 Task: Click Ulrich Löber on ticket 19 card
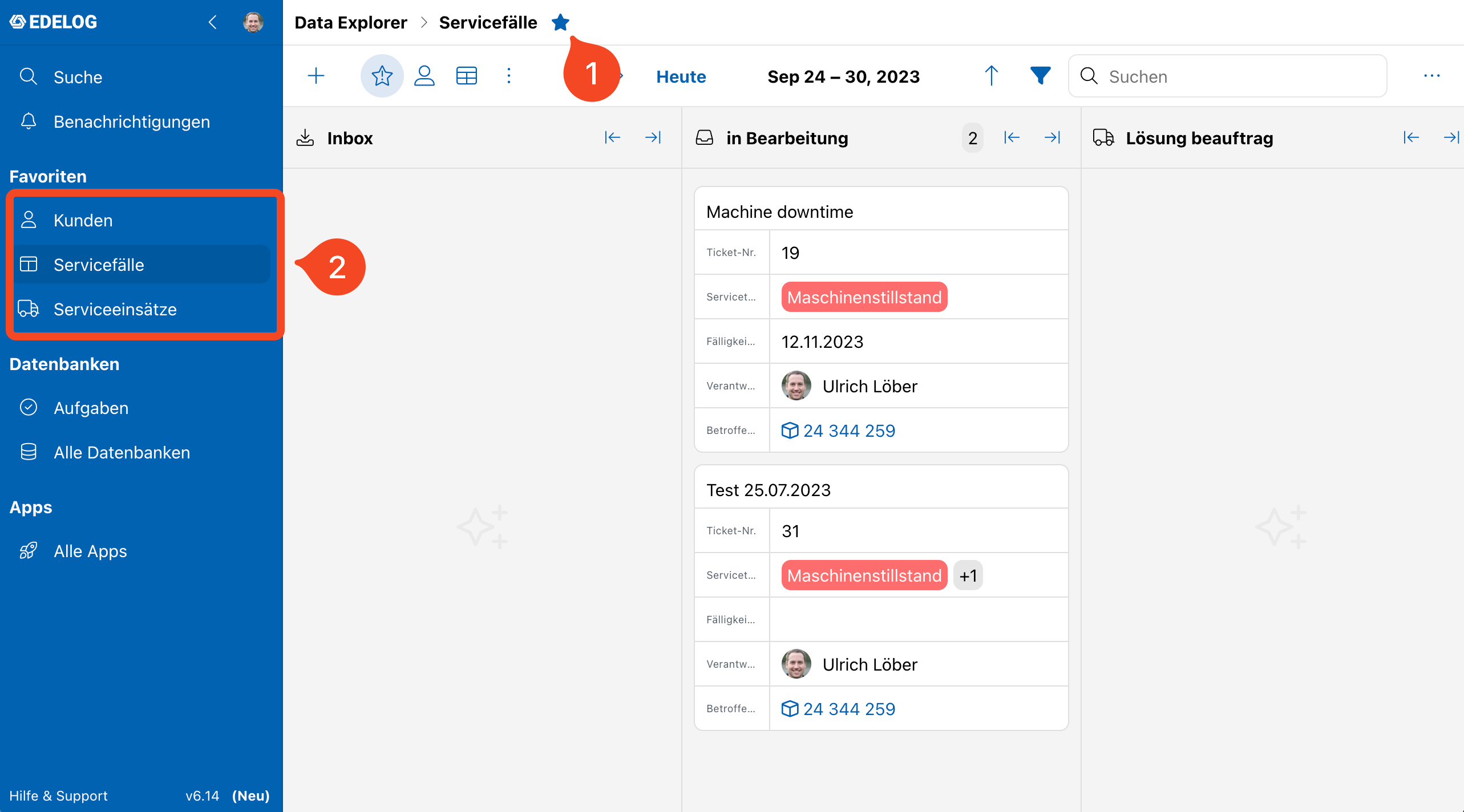pos(849,386)
